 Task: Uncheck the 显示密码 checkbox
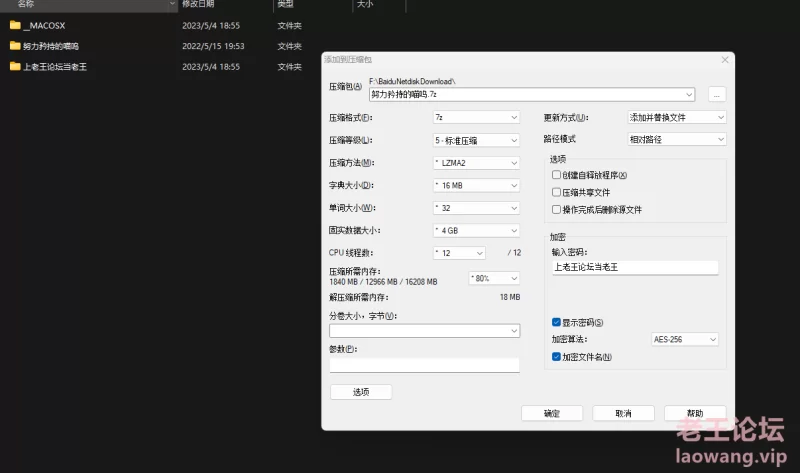557,323
